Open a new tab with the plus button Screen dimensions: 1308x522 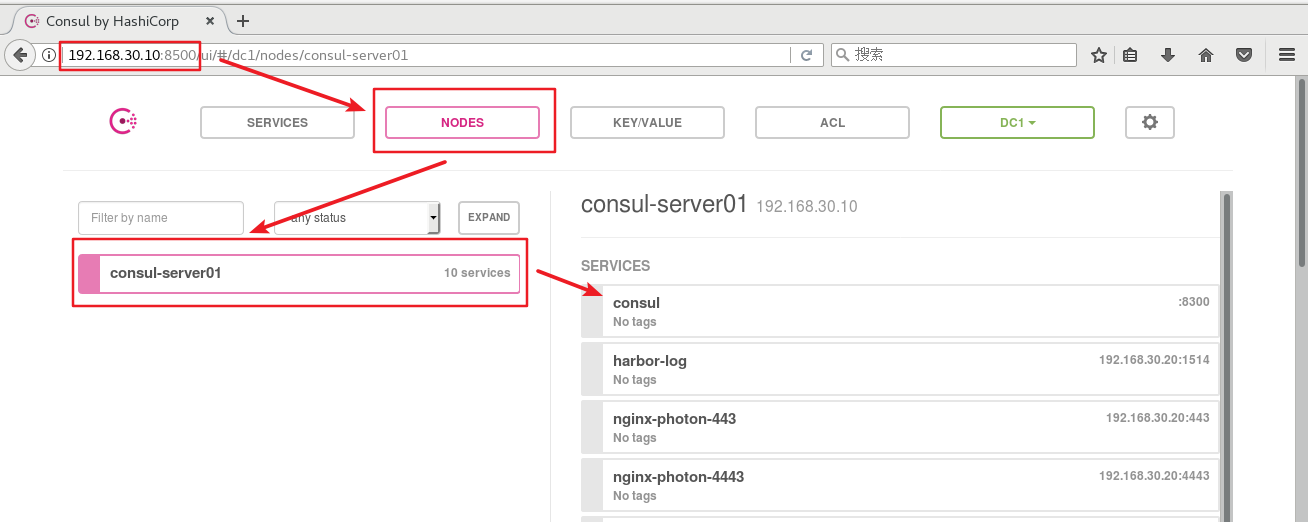tap(242, 21)
